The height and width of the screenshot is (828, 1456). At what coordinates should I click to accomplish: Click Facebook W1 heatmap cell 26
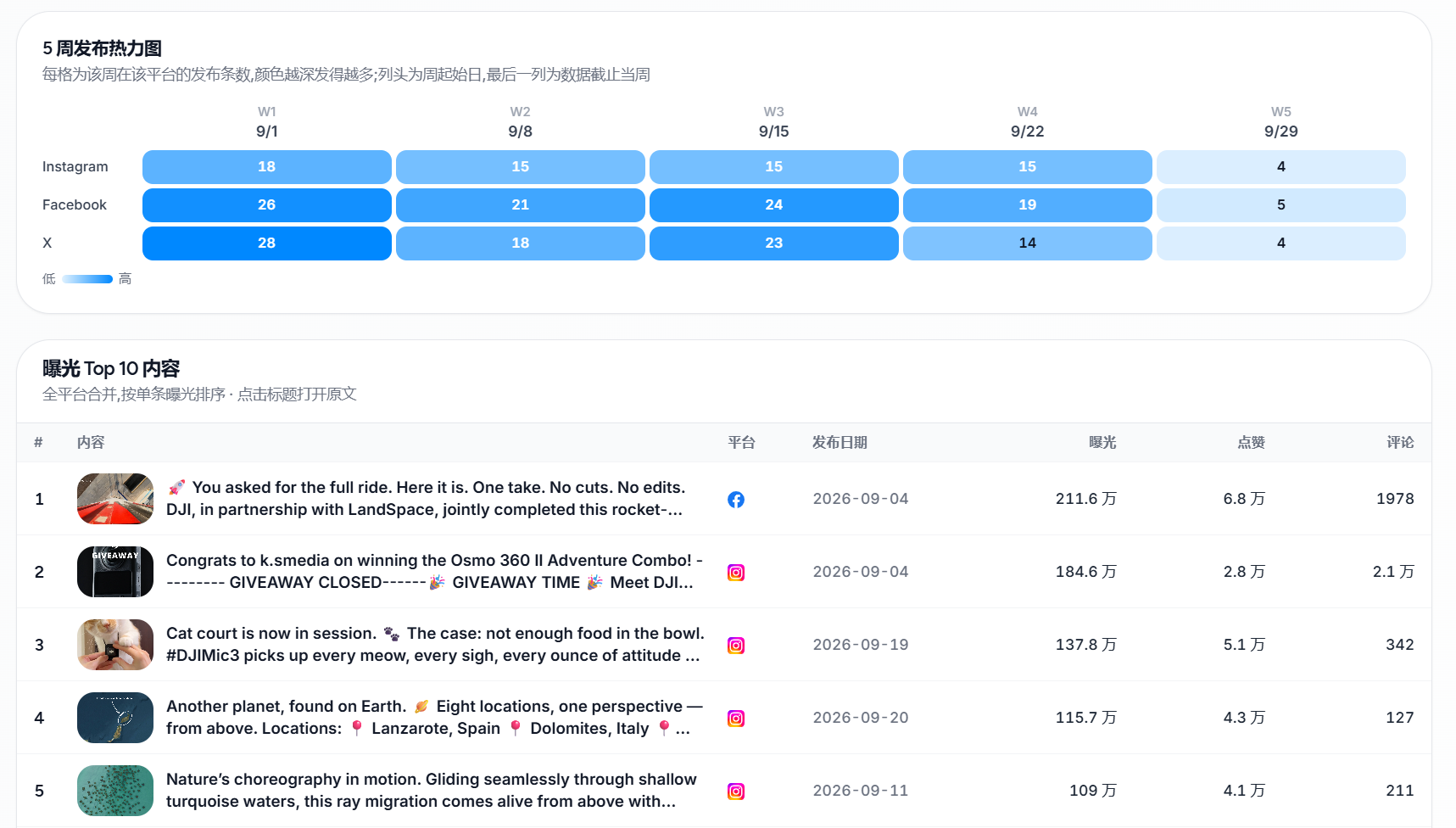267,205
